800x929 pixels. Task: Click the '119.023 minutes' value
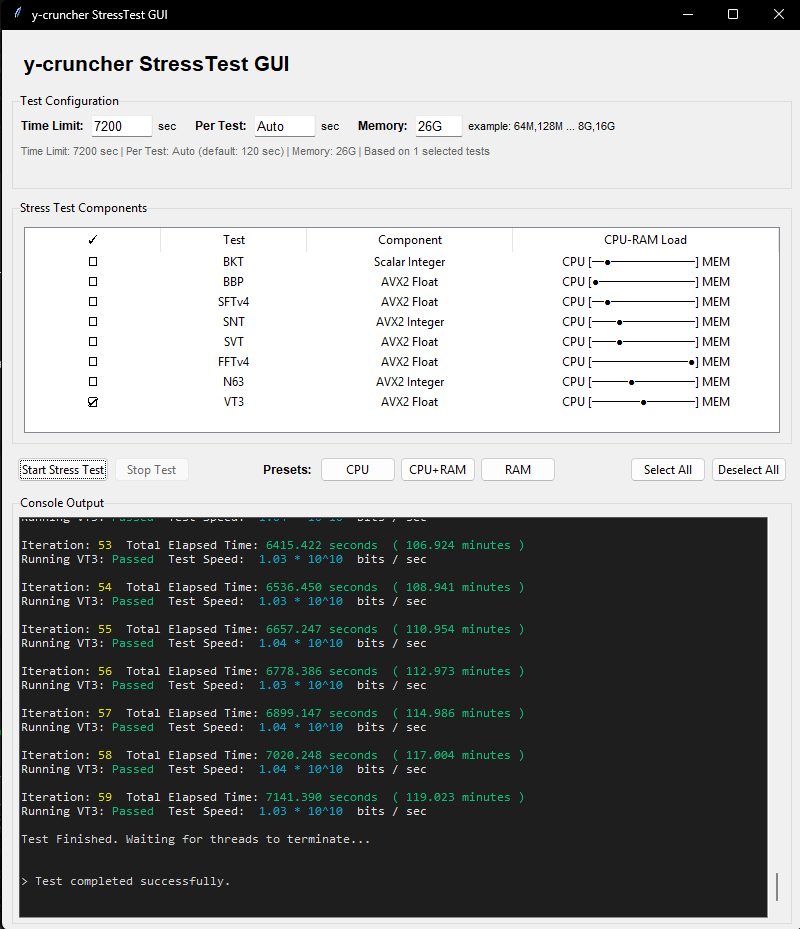click(x=458, y=797)
